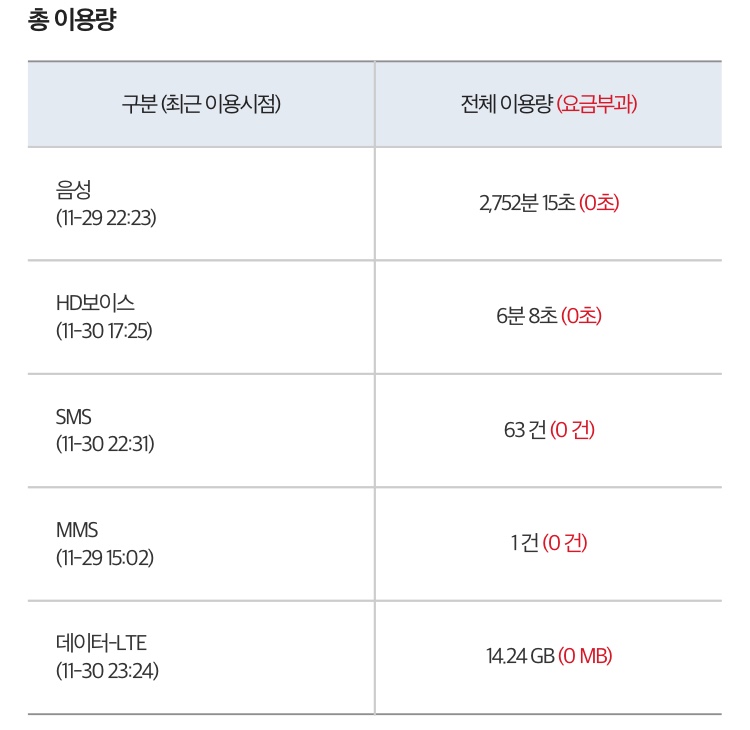
Task: Click the MMS timestamp 11-29 15:02
Action: [x=105, y=557]
